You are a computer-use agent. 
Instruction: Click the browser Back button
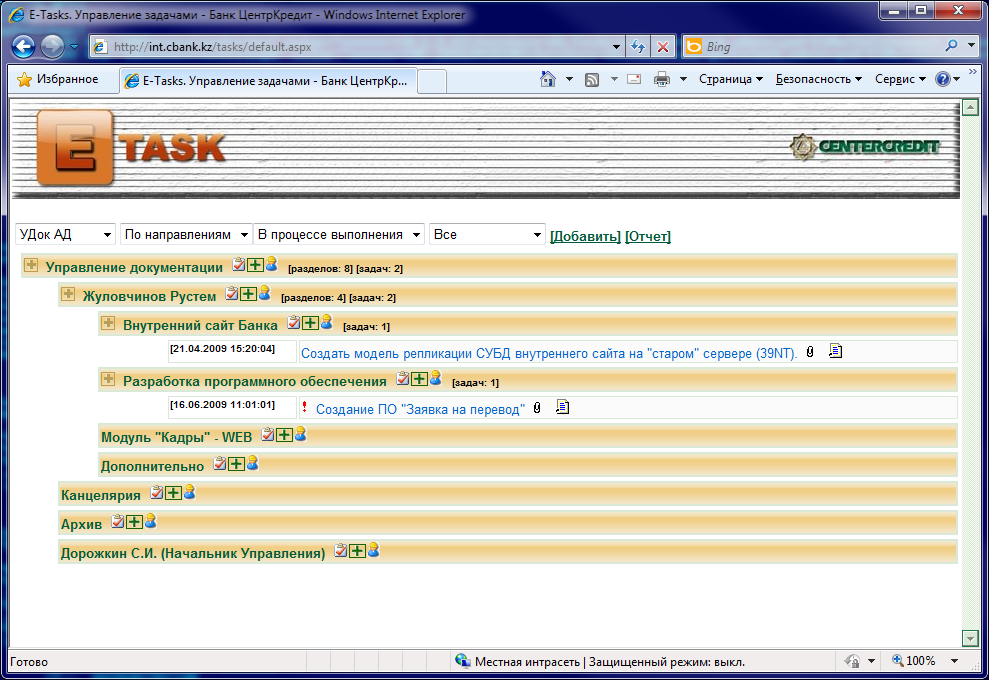pyautogui.click(x=23, y=47)
